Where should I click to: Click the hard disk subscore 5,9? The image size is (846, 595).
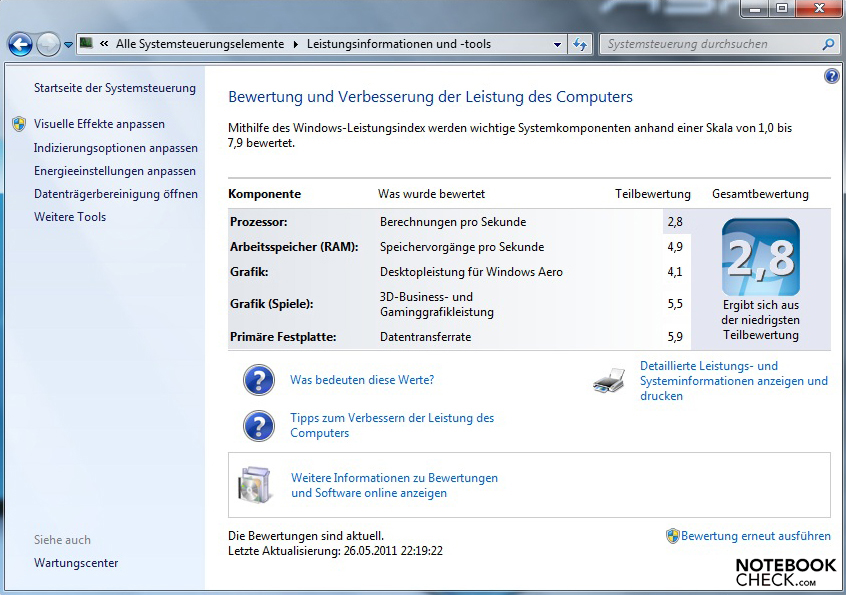(675, 337)
